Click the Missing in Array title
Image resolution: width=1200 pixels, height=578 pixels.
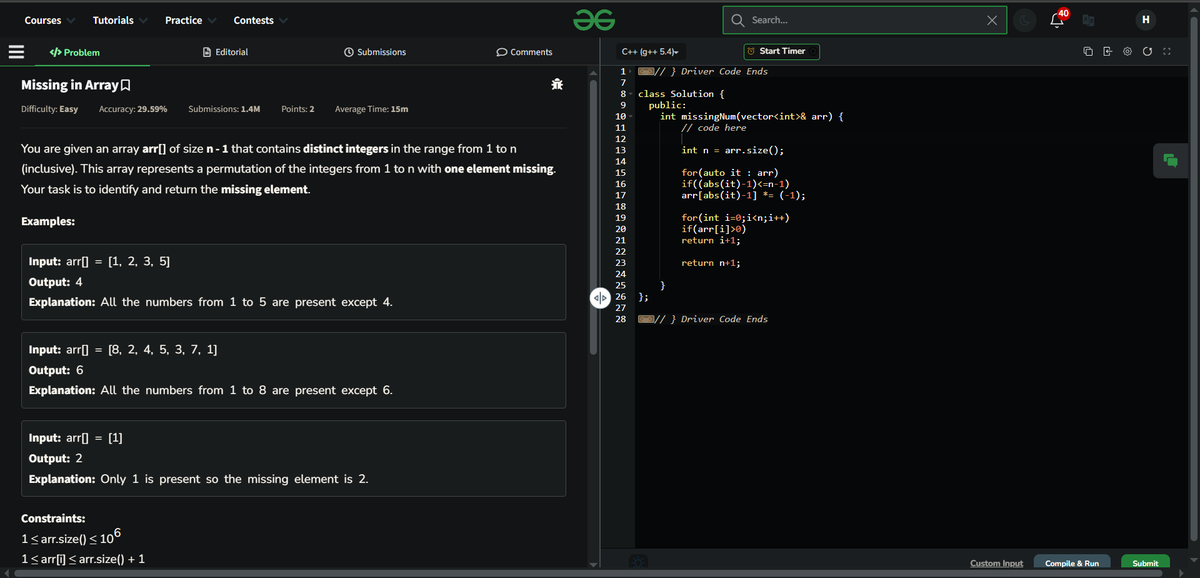[x=69, y=86]
